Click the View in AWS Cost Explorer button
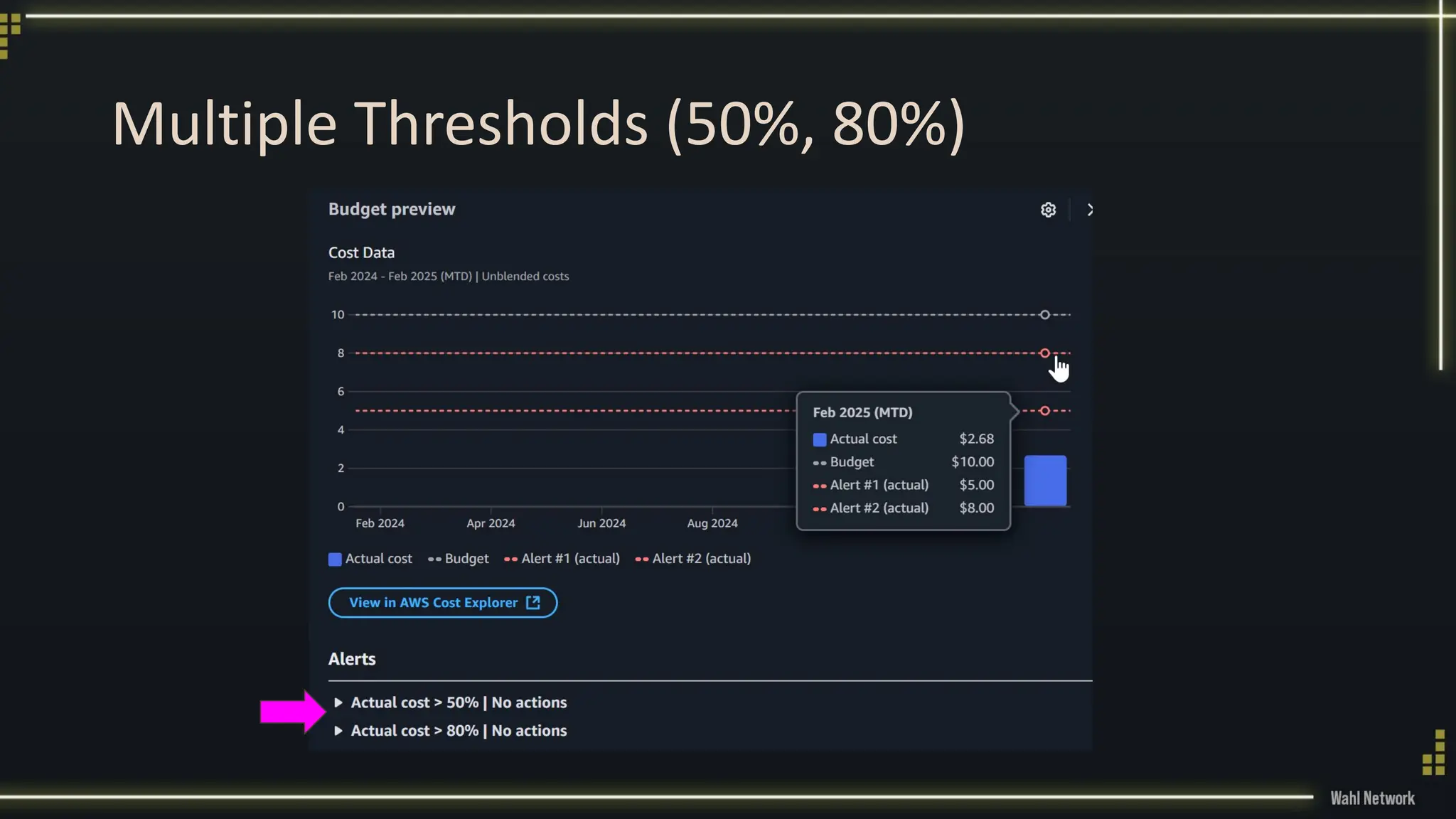 pos(443,603)
